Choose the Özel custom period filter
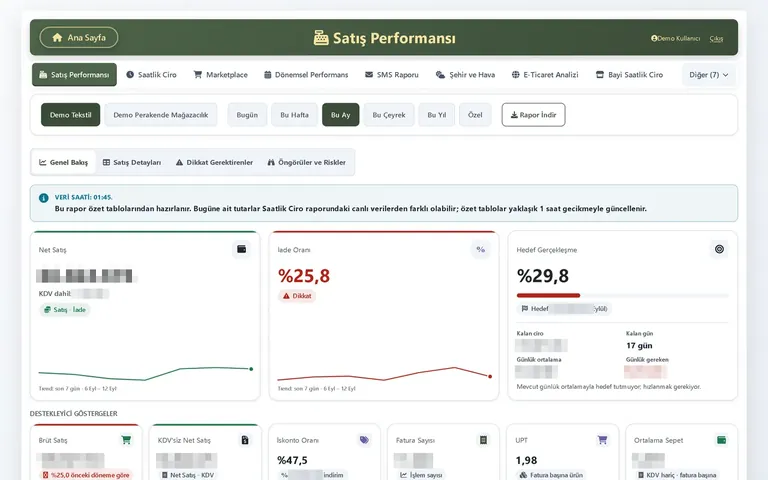 [475, 115]
